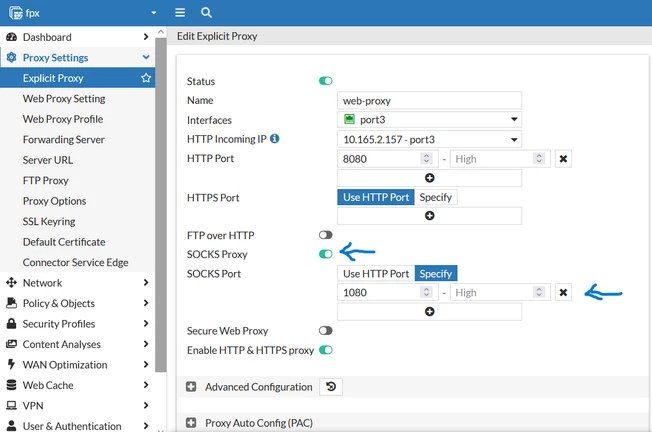Click the sidebar vertical scrollbar
Screen dimensions: 652x432
(x=161, y=205)
